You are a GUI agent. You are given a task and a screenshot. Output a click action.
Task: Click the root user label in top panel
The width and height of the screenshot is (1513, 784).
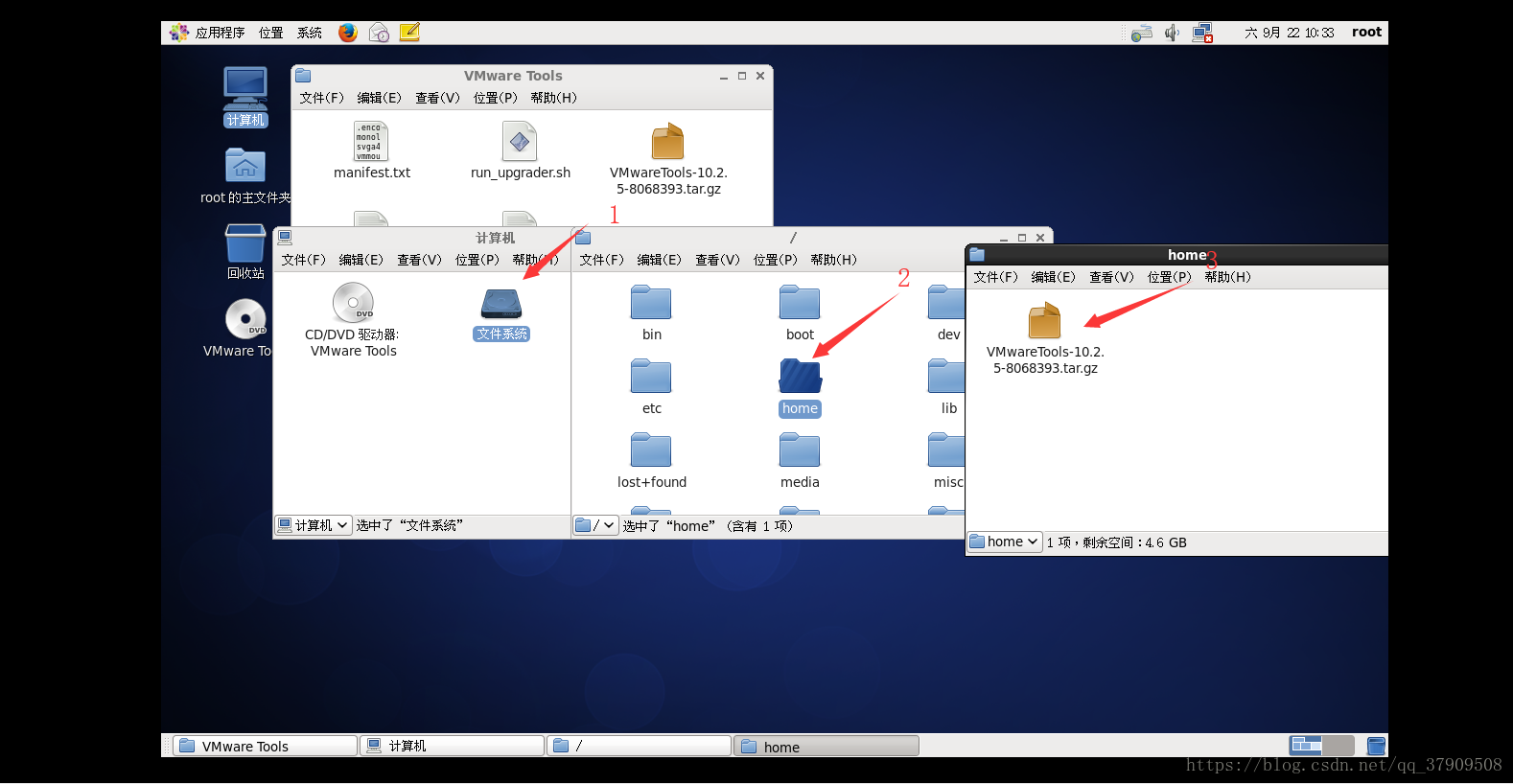point(1366,33)
